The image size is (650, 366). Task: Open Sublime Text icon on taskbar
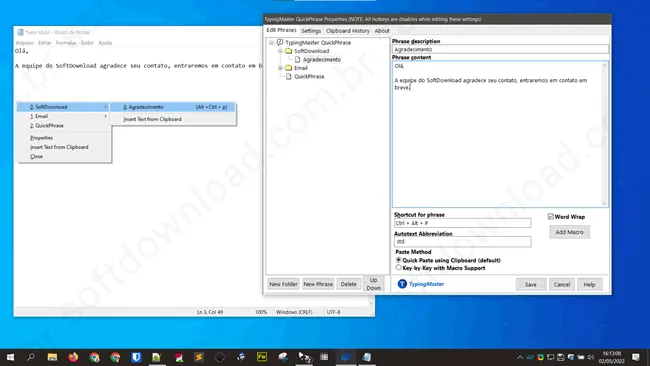click(x=199, y=357)
